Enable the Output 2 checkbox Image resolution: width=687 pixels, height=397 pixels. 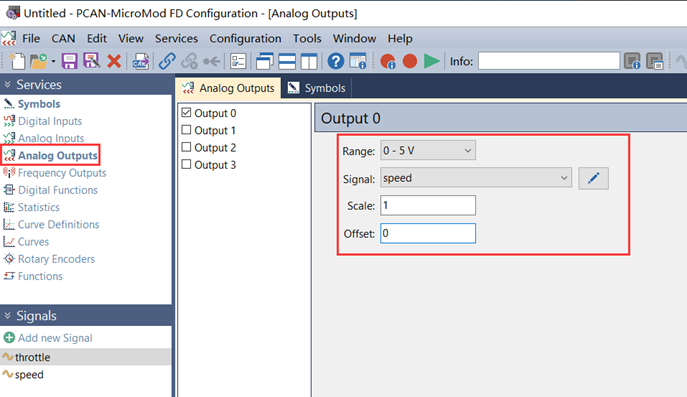pyautogui.click(x=186, y=147)
